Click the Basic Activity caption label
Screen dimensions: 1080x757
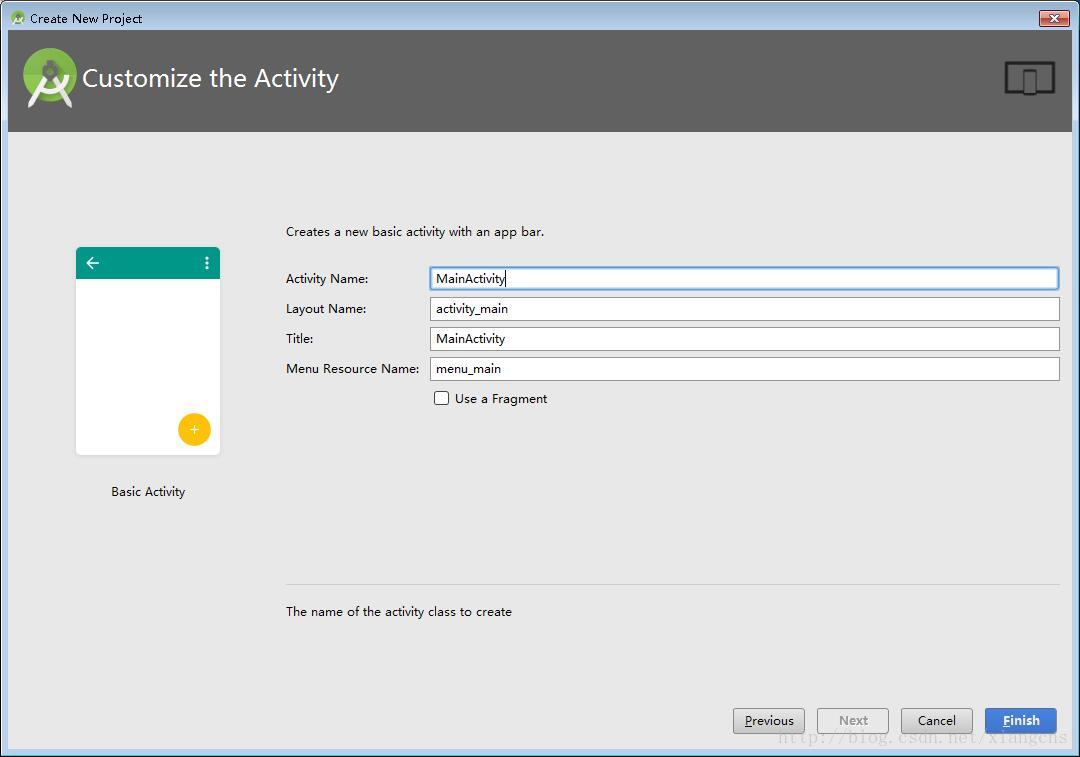coord(148,492)
